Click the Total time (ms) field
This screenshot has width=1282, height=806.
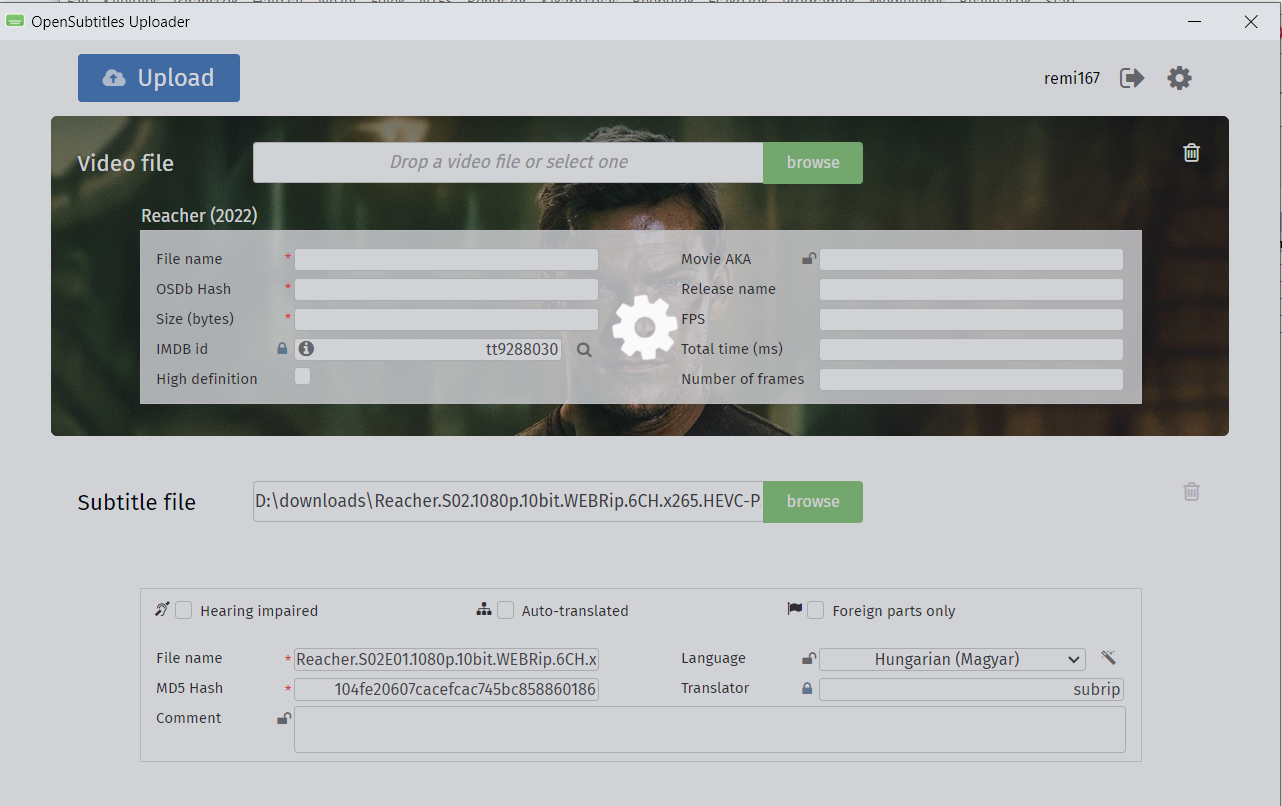point(971,349)
